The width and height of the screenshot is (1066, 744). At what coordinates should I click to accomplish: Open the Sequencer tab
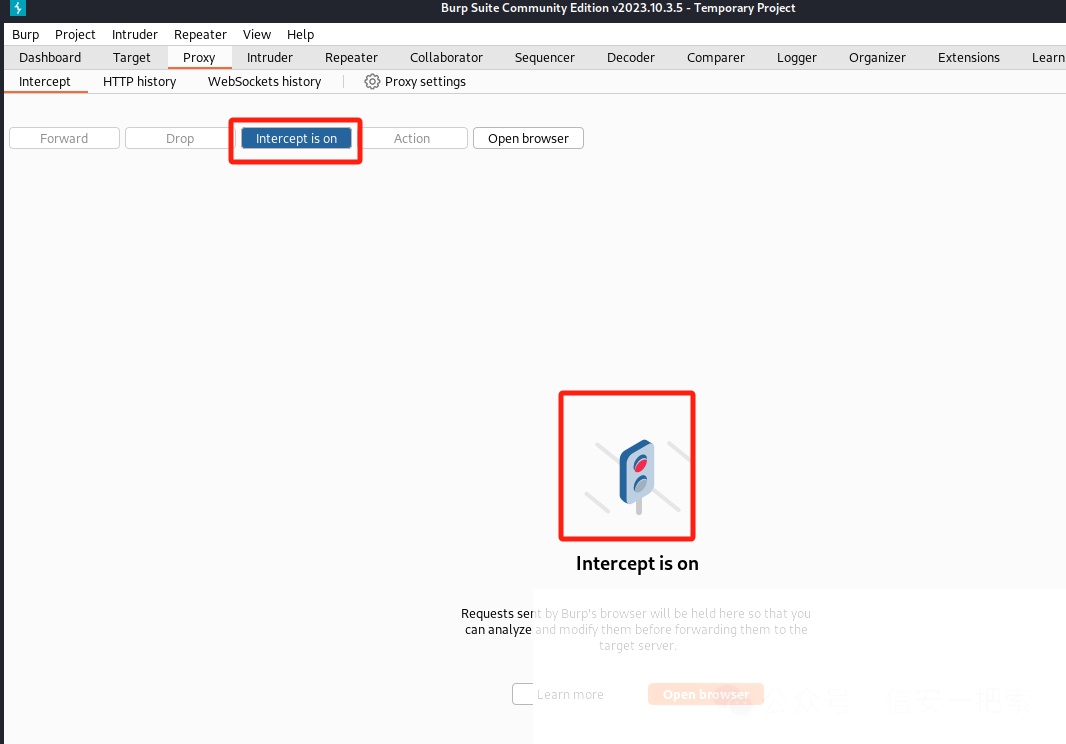[x=545, y=58]
